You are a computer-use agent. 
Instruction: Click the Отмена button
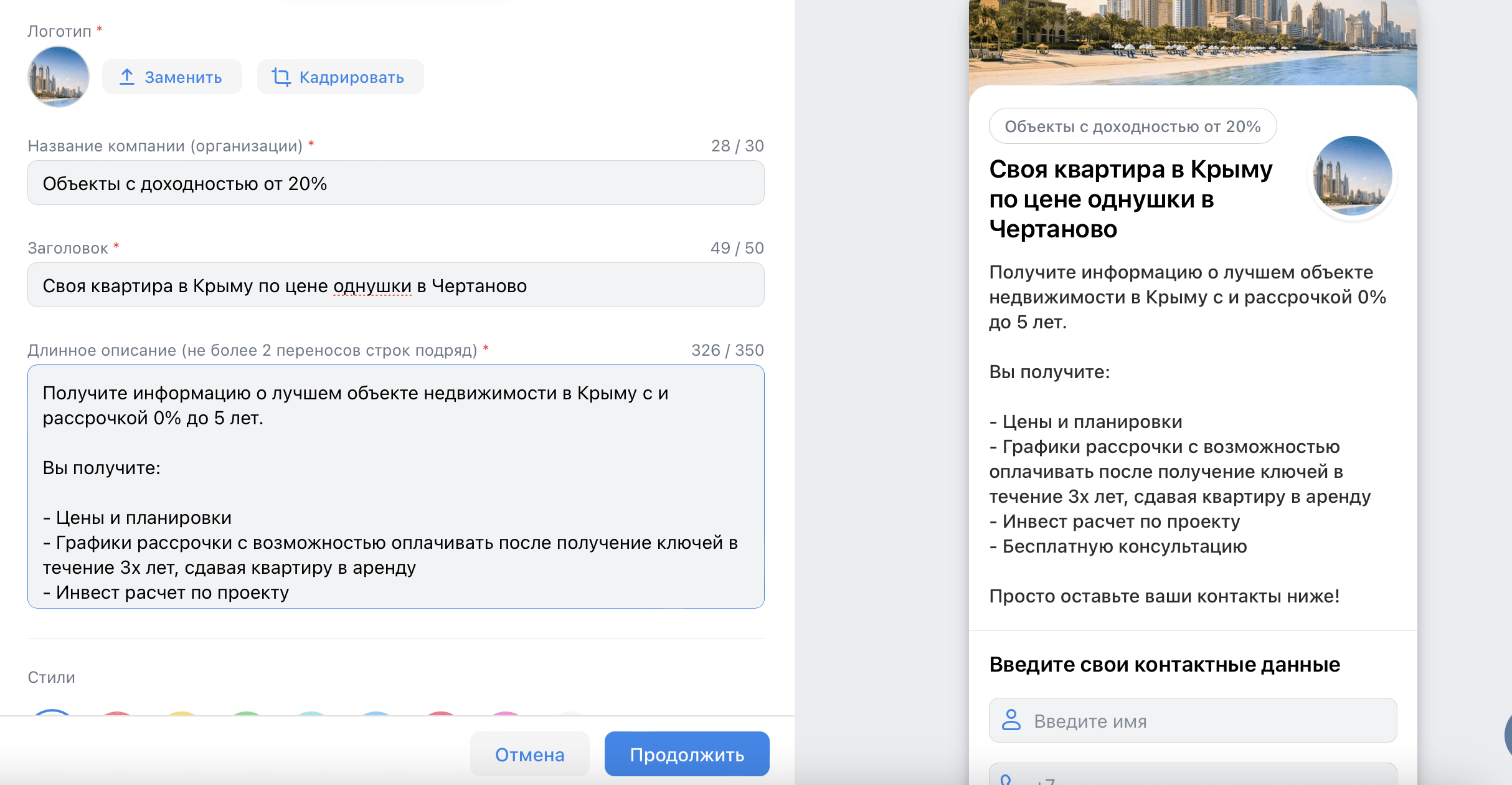(x=529, y=754)
